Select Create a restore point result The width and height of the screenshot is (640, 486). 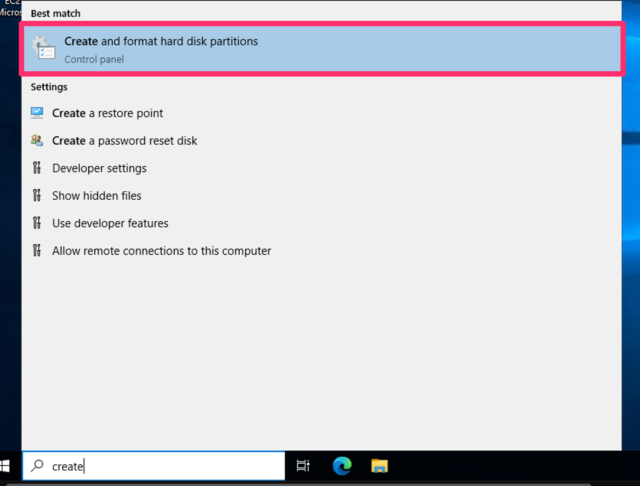point(107,114)
